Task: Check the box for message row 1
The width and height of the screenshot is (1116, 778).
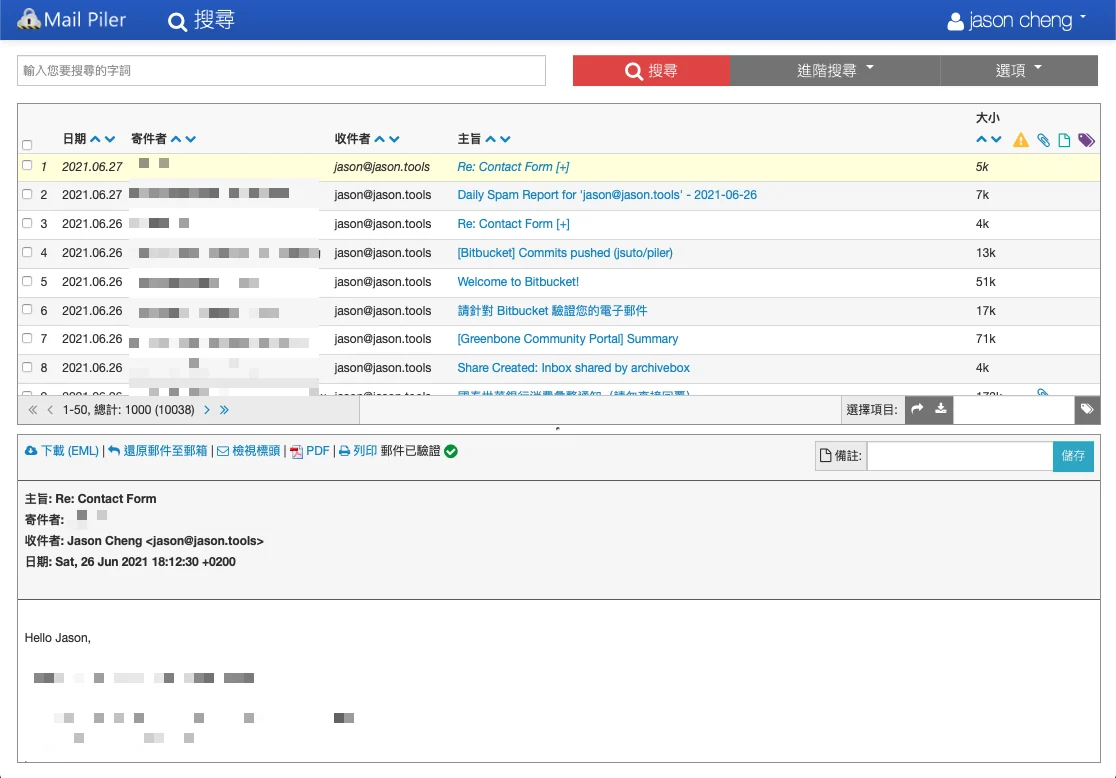Action: click(27, 165)
